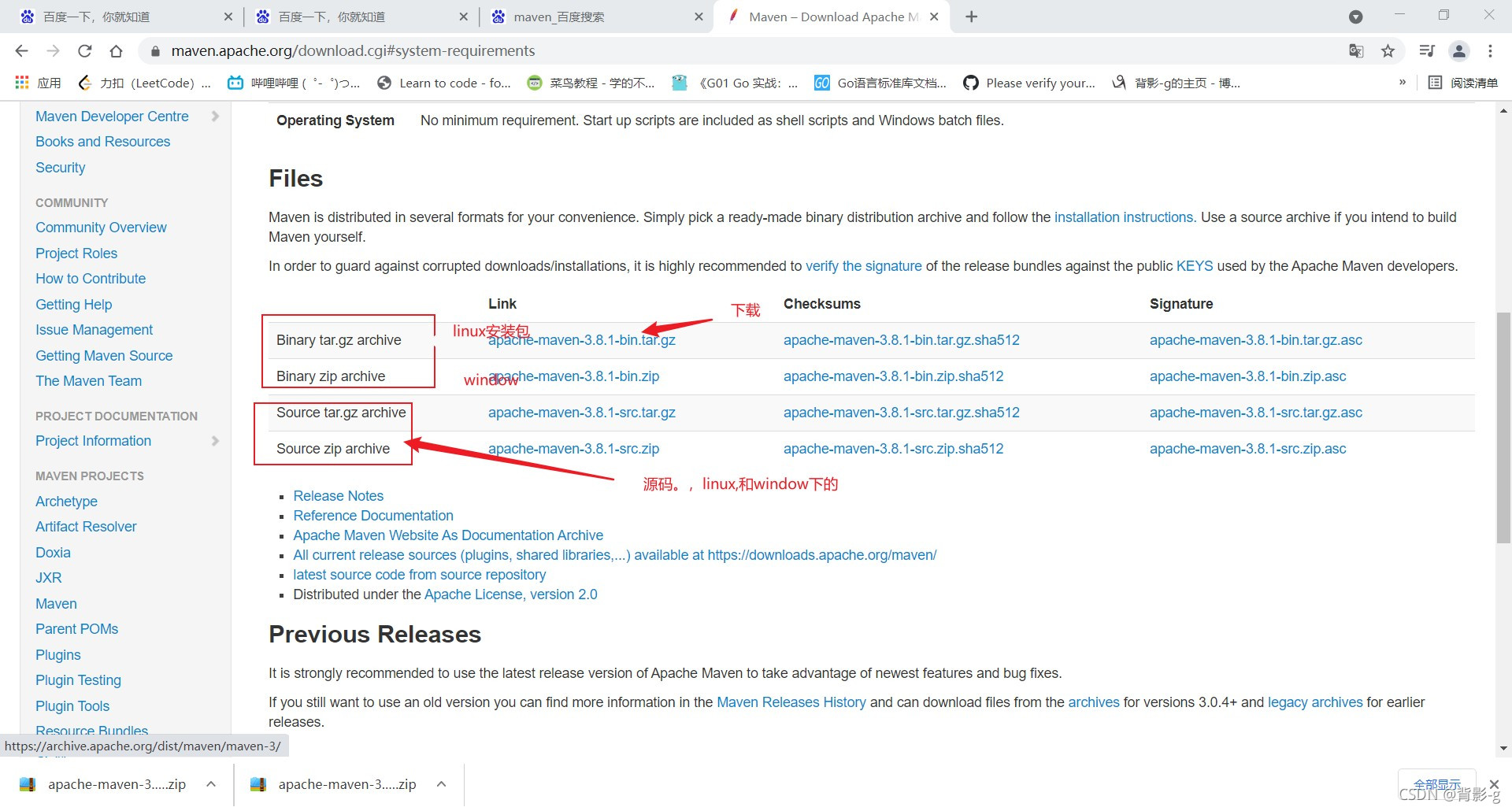
Task: Open the Community Overview link
Action: pos(101,228)
